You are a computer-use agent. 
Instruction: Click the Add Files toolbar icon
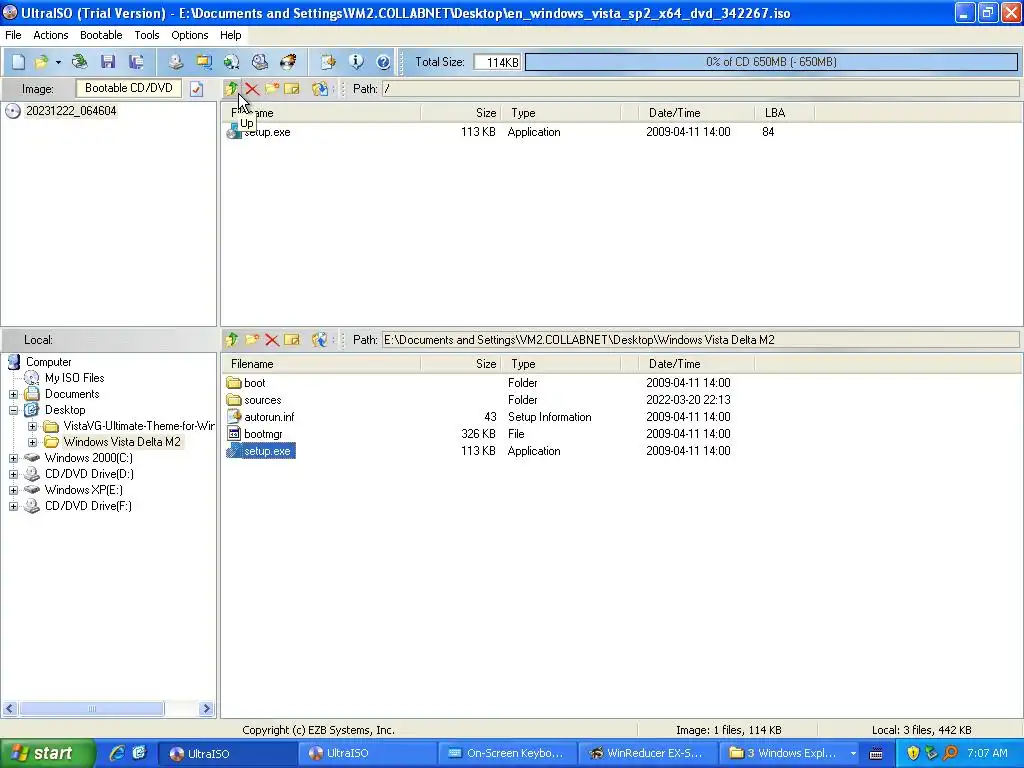pos(328,62)
